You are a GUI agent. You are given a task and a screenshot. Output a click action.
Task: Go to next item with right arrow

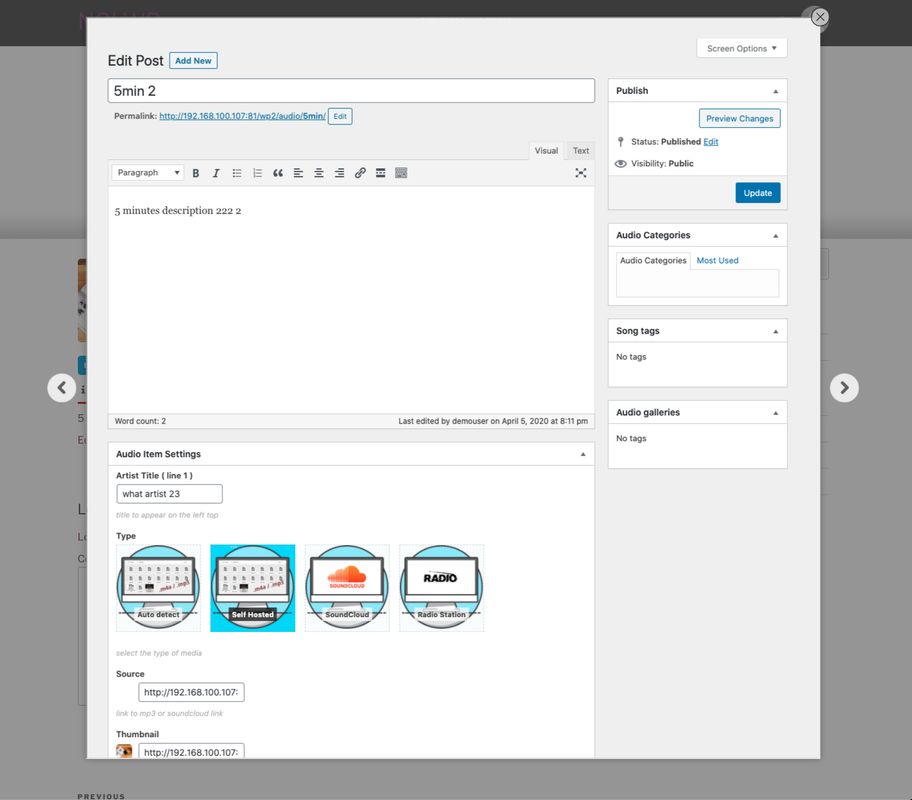click(x=844, y=388)
